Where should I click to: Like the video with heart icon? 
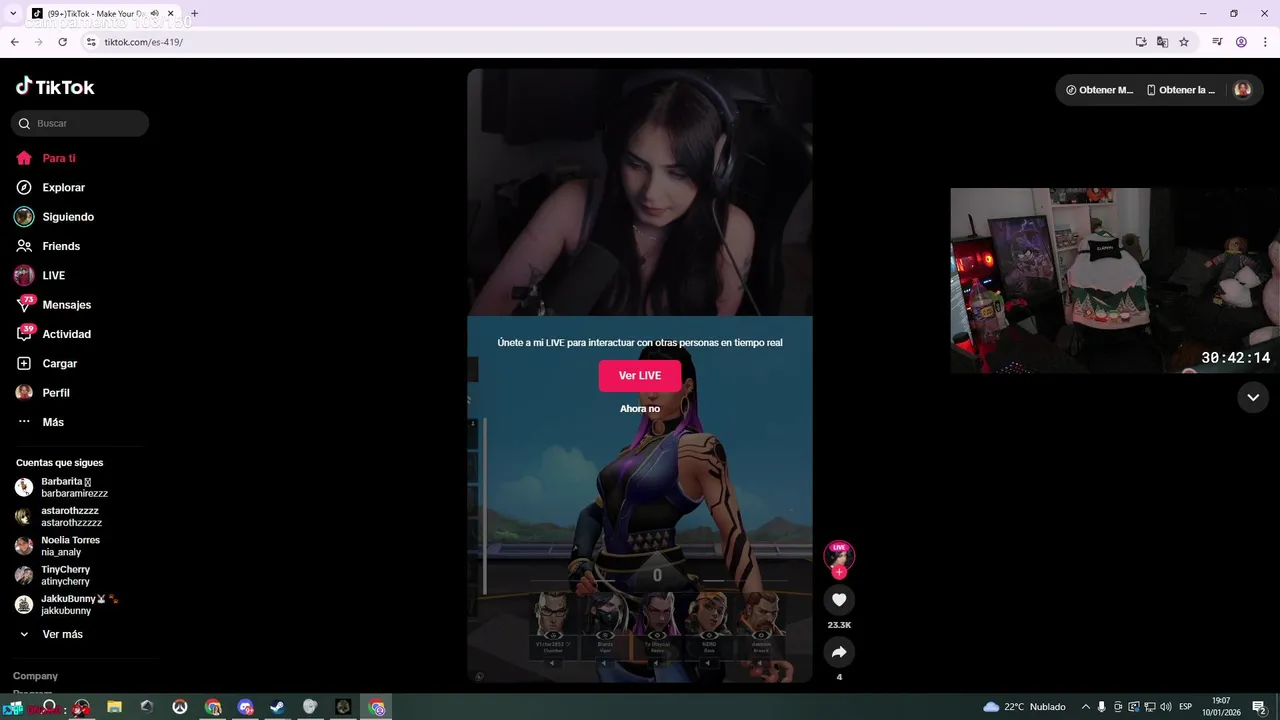click(x=839, y=600)
